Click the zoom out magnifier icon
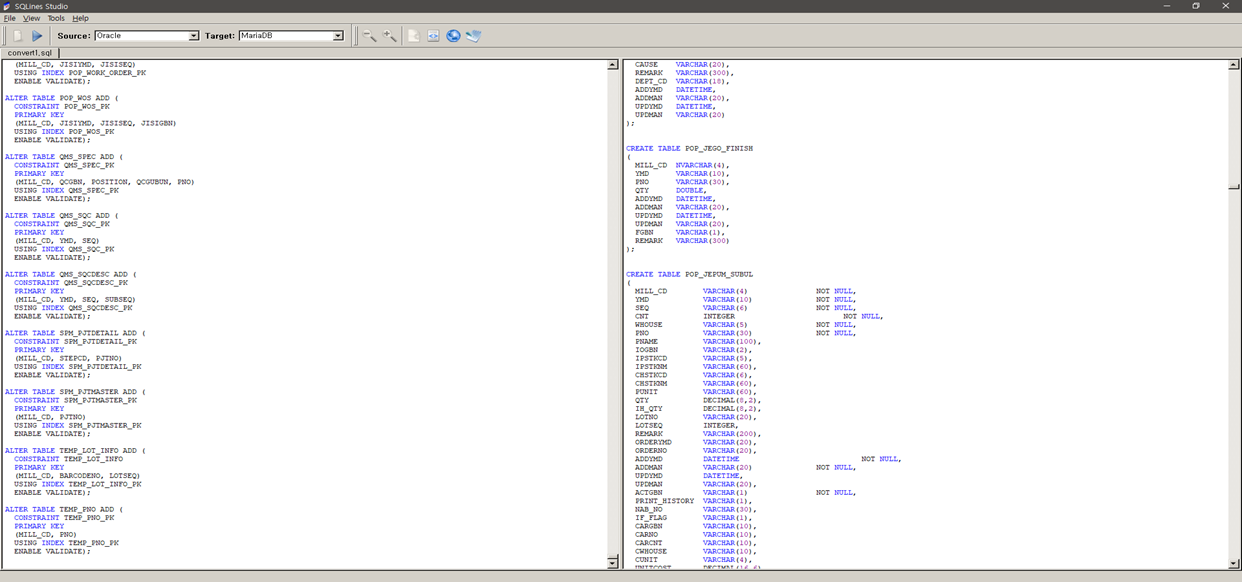This screenshot has width=1242, height=582. [369, 35]
